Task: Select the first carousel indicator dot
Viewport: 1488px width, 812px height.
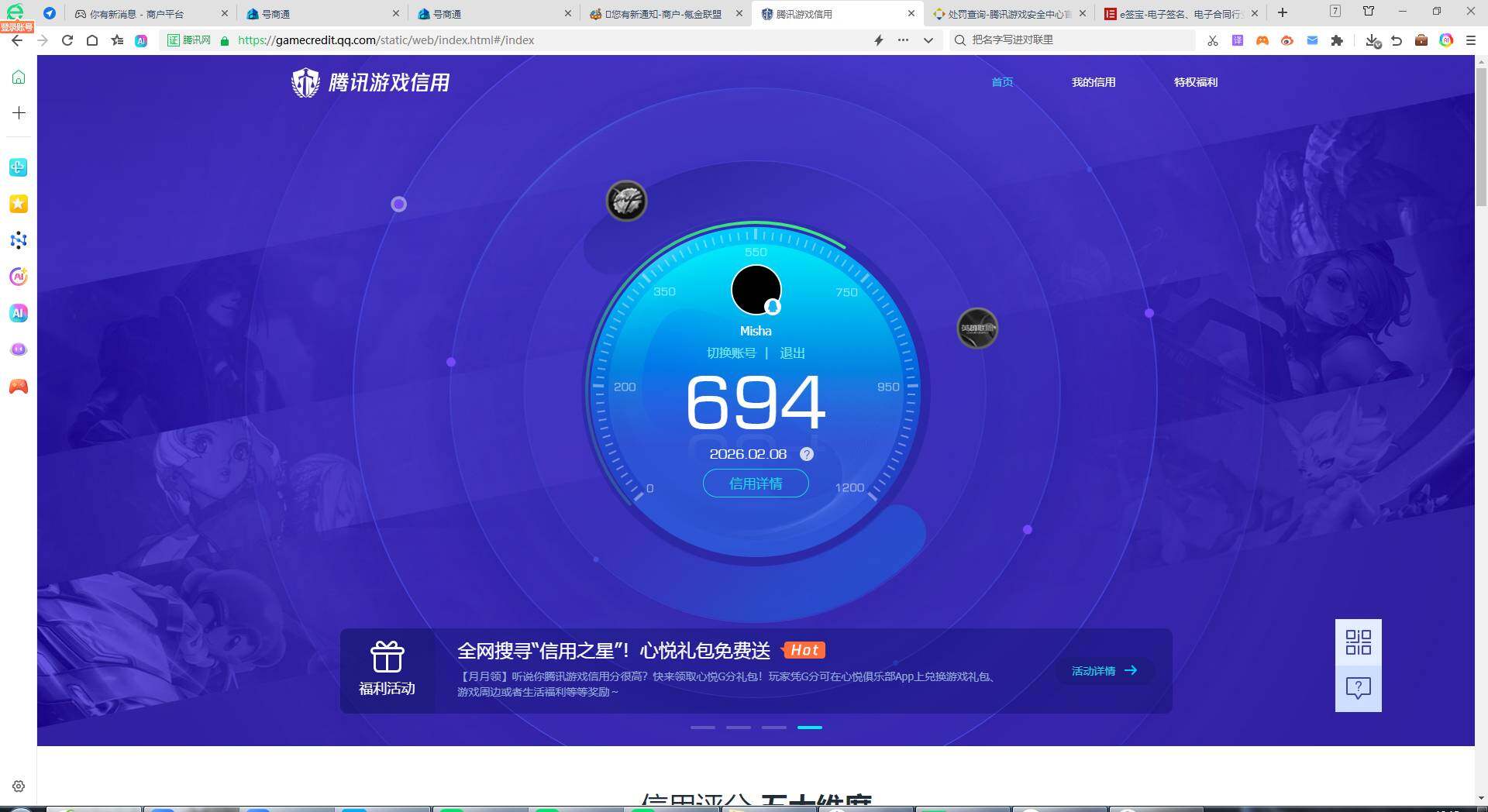Action: pyautogui.click(x=703, y=728)
